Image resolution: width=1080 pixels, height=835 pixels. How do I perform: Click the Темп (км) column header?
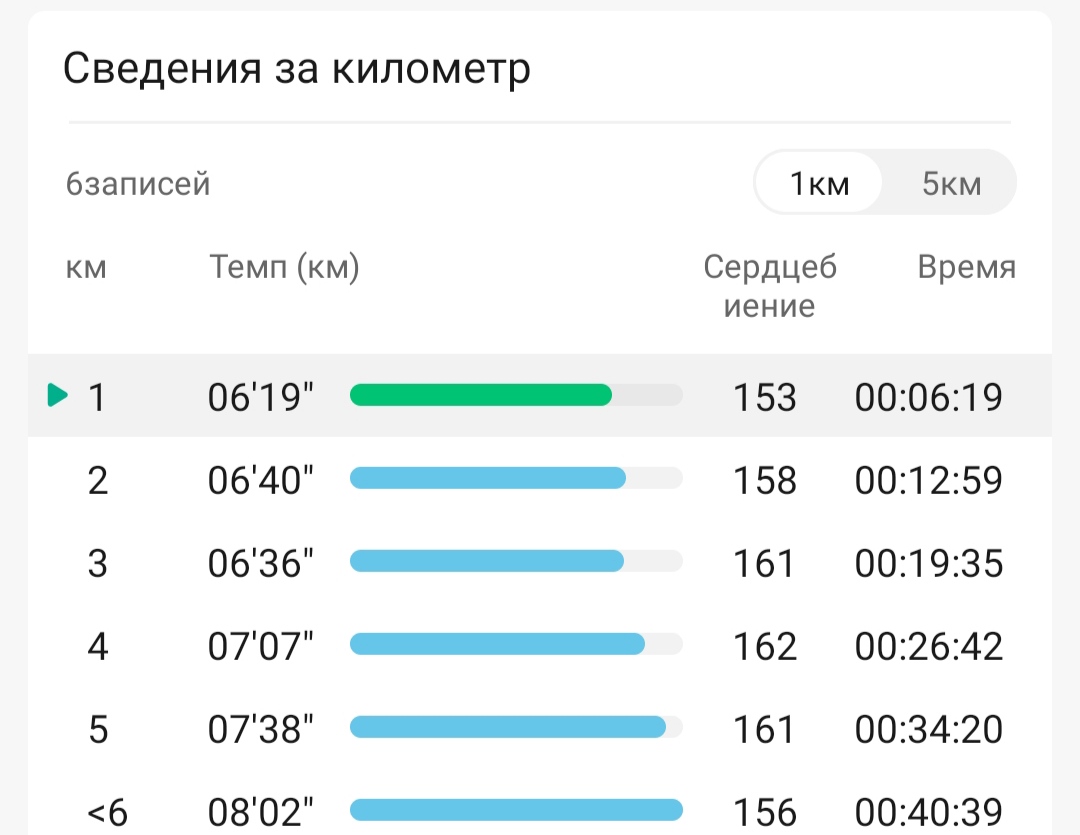point(284,267)
